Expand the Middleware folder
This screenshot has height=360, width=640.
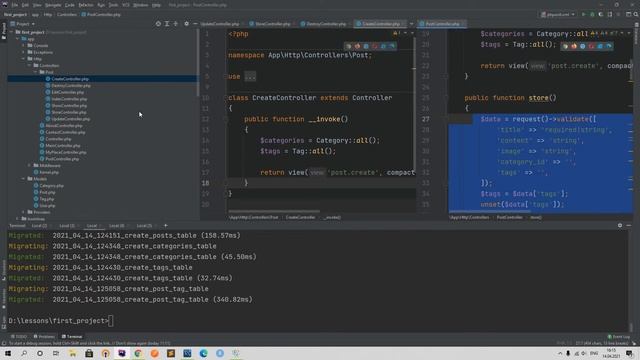click(x=29, y=166)
